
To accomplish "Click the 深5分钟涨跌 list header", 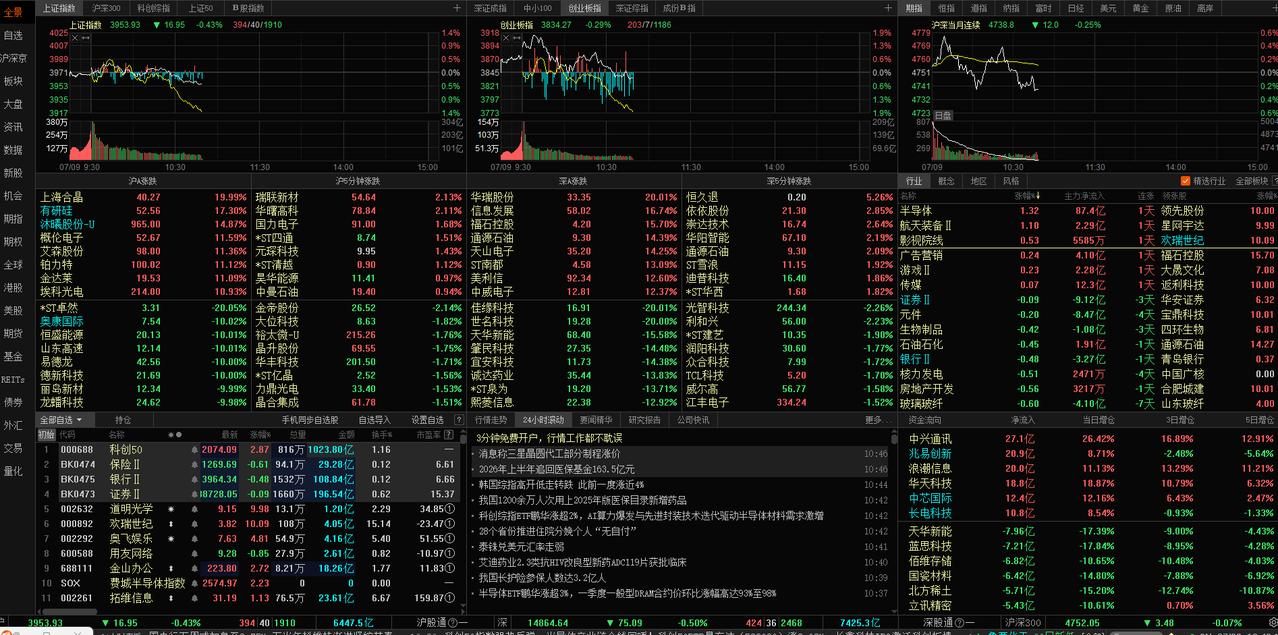I will [789, 181].
